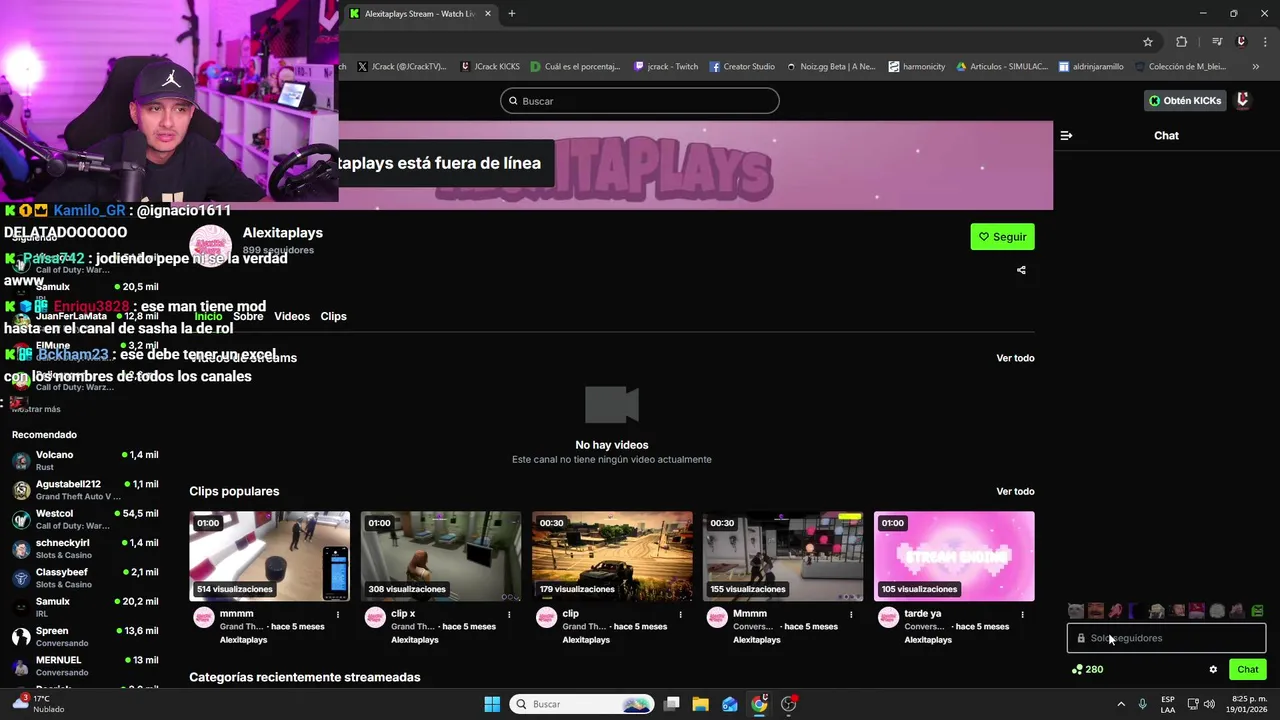Open the Mmmm clip with 155 visualizaciones

pos(783,556)
